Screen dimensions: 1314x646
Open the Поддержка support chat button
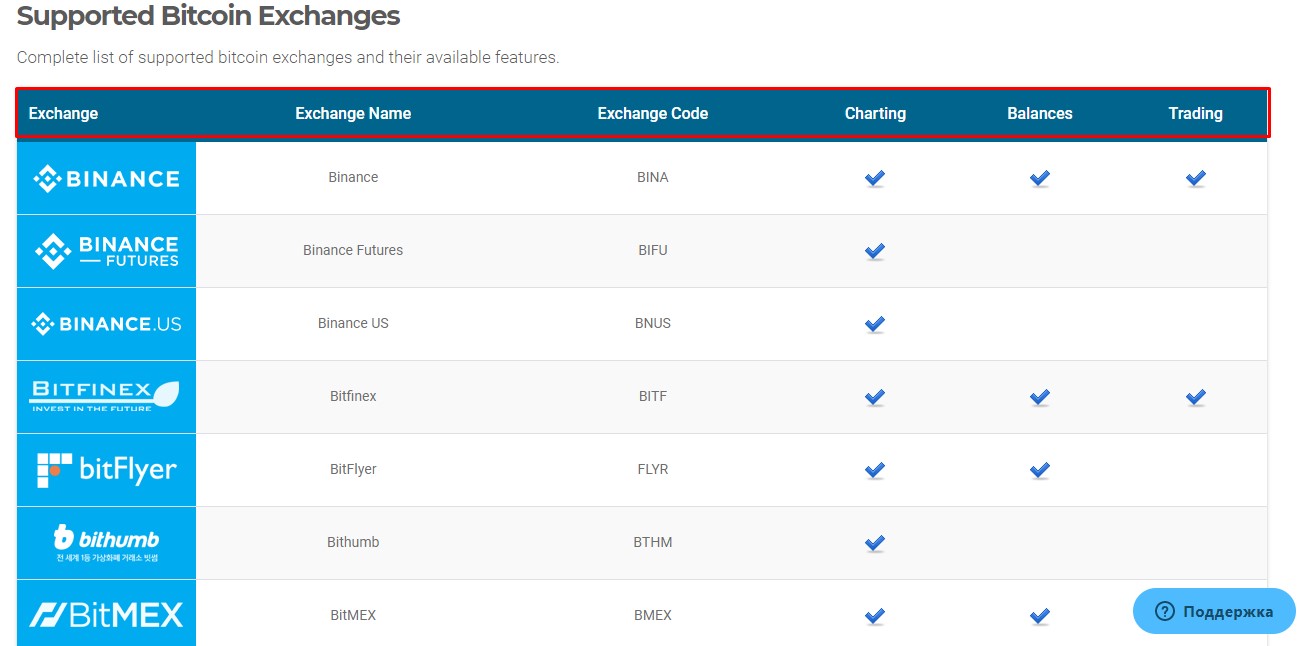pos(1214,611)
